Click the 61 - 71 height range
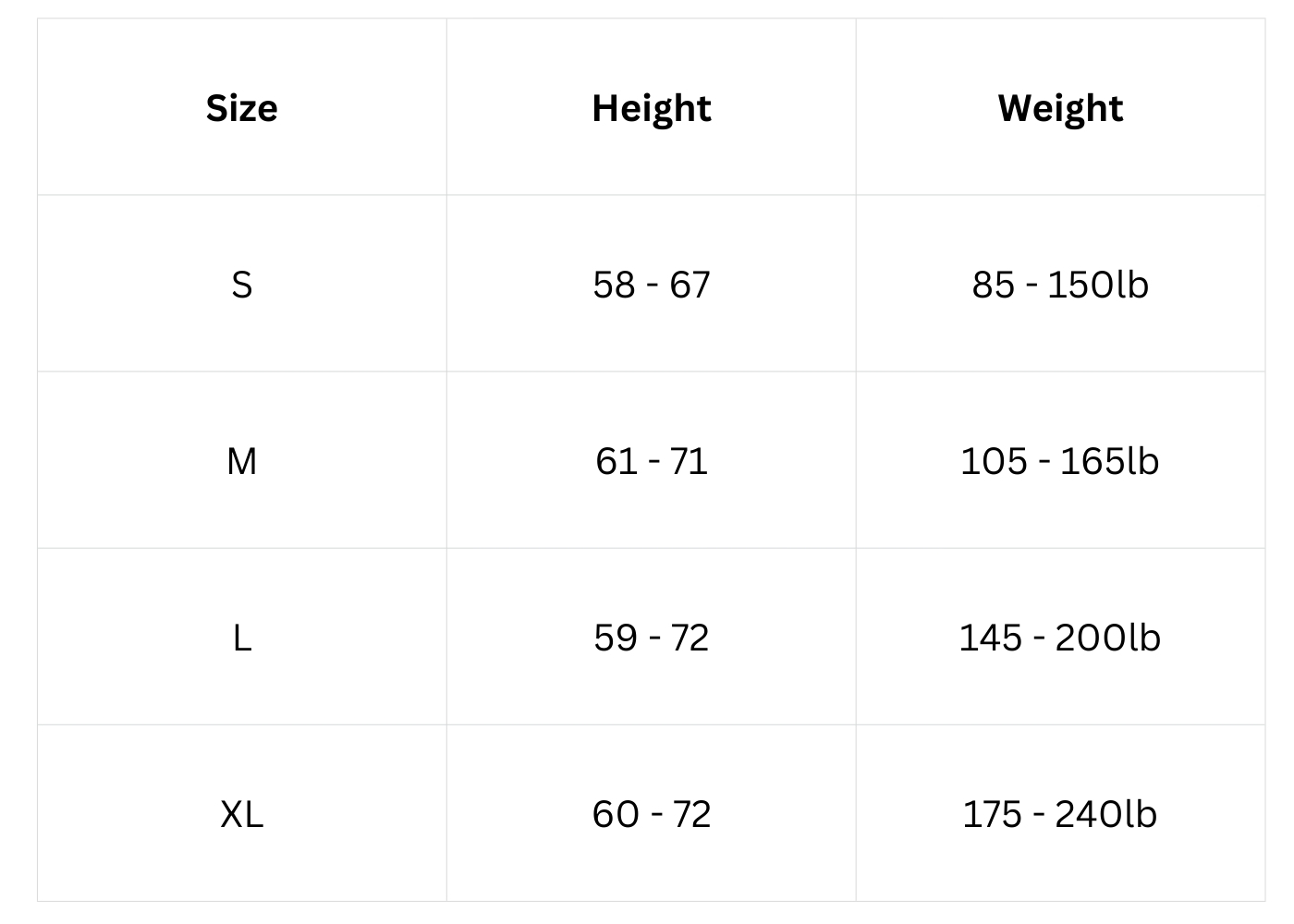 652,461
